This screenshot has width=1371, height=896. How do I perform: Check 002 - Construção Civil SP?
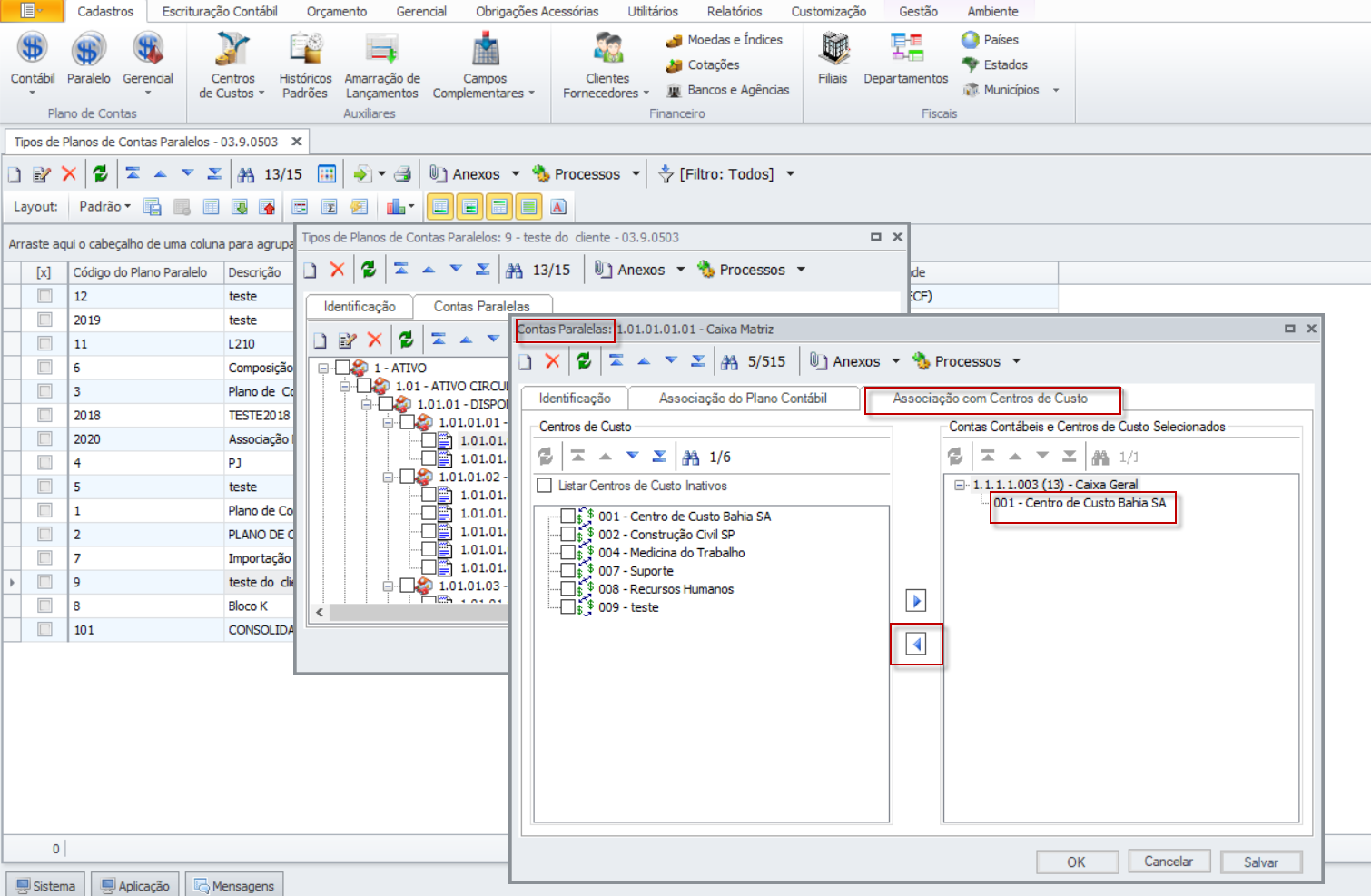pos(567,534)
